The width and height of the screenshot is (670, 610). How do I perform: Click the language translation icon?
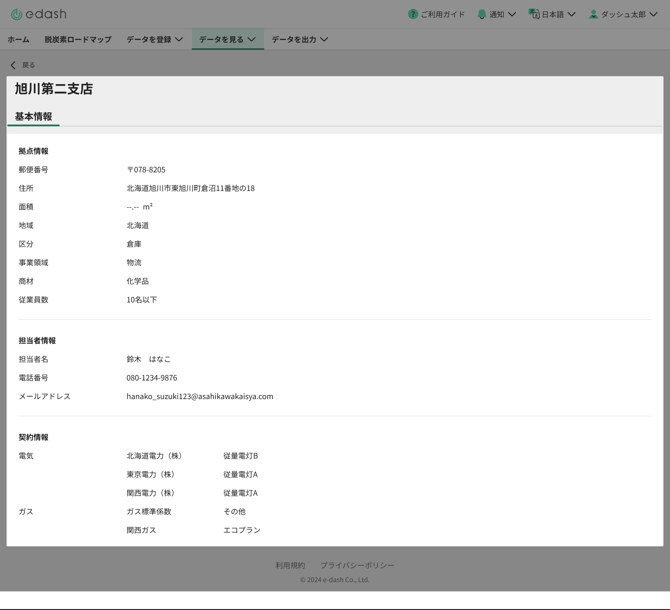[534, 14]
